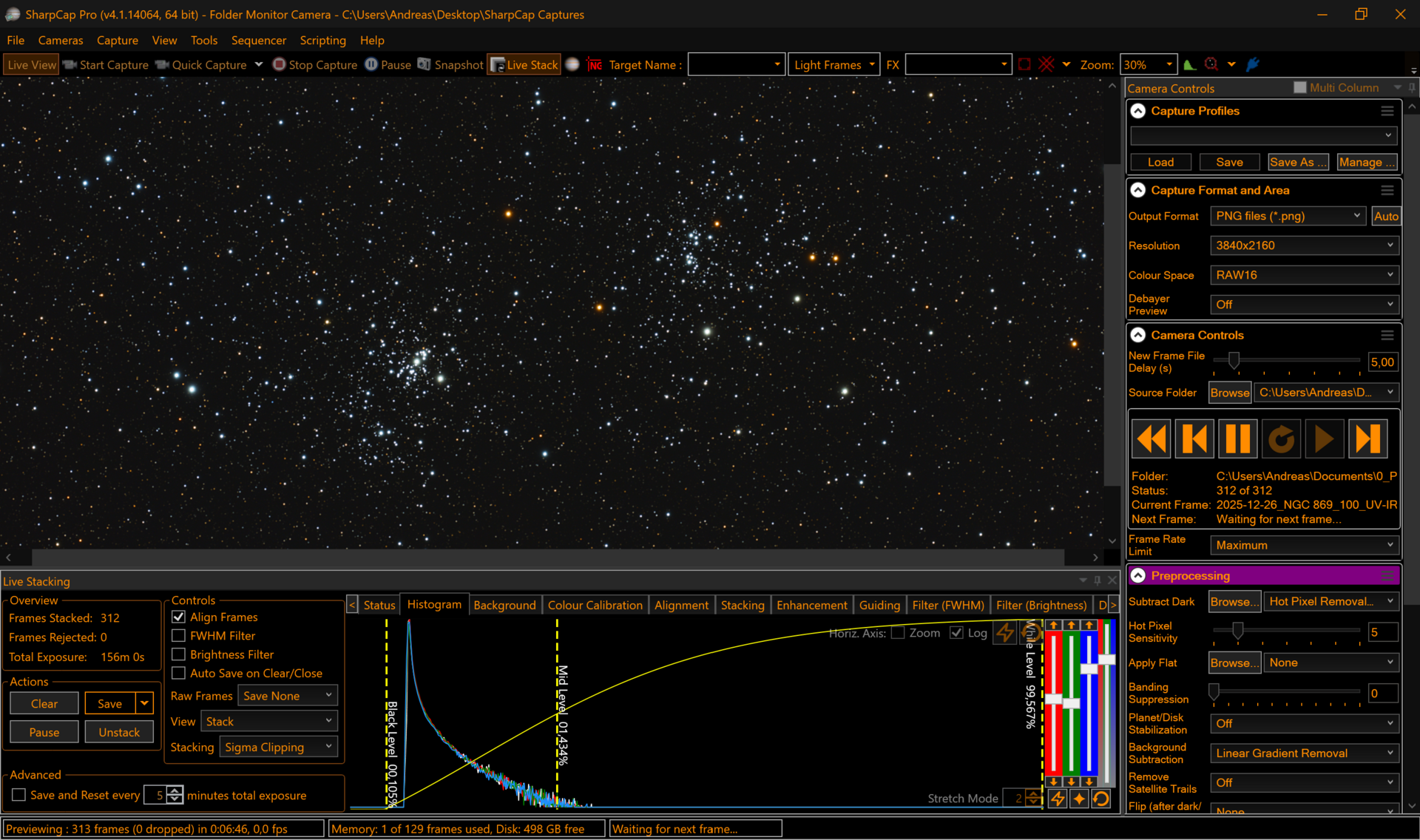Enable the FWHM Filter checkbox
1420x840 pixels.
[178, 635]
